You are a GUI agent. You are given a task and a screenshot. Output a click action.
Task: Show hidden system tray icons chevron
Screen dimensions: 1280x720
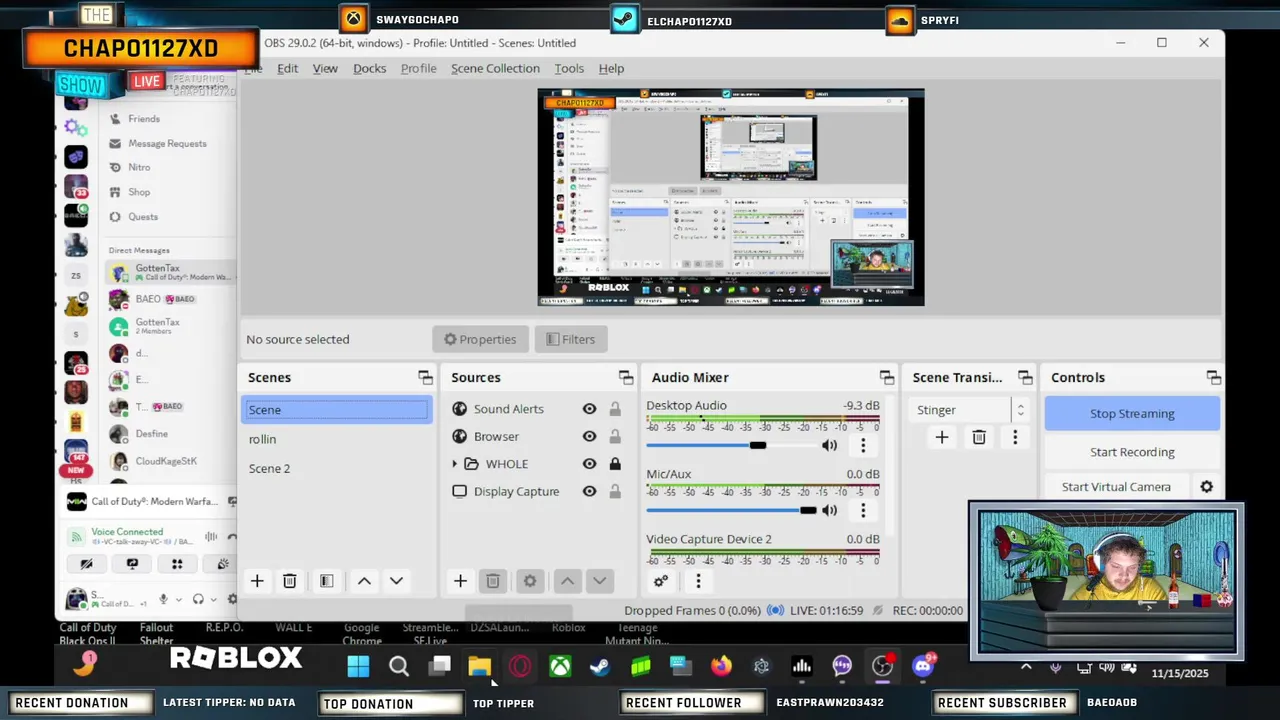point(1026,667)
